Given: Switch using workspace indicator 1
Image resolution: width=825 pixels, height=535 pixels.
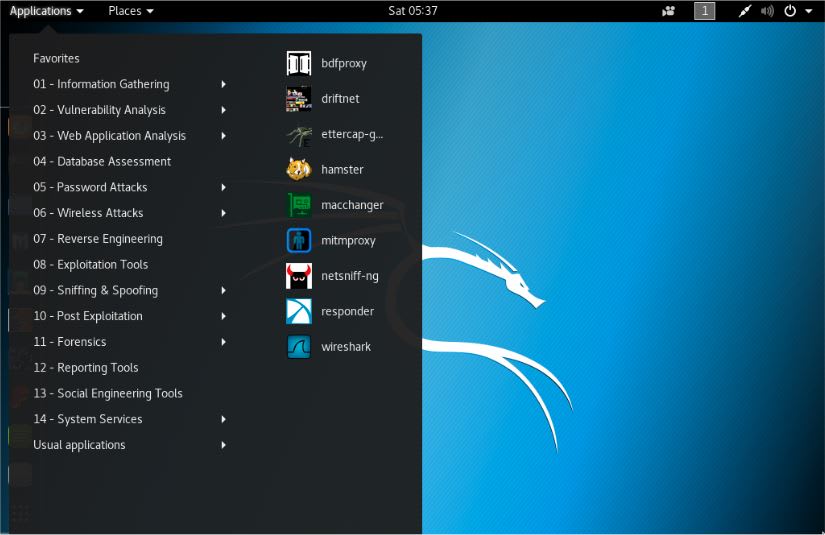Looking at the screenshot, I should click(x=705, y=11).
